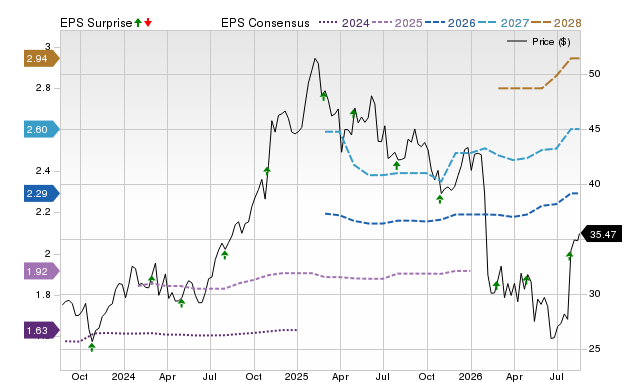Screen dimensions: 640x382
Task: Click the black 35.47 current price label
Action: (601, 234)
